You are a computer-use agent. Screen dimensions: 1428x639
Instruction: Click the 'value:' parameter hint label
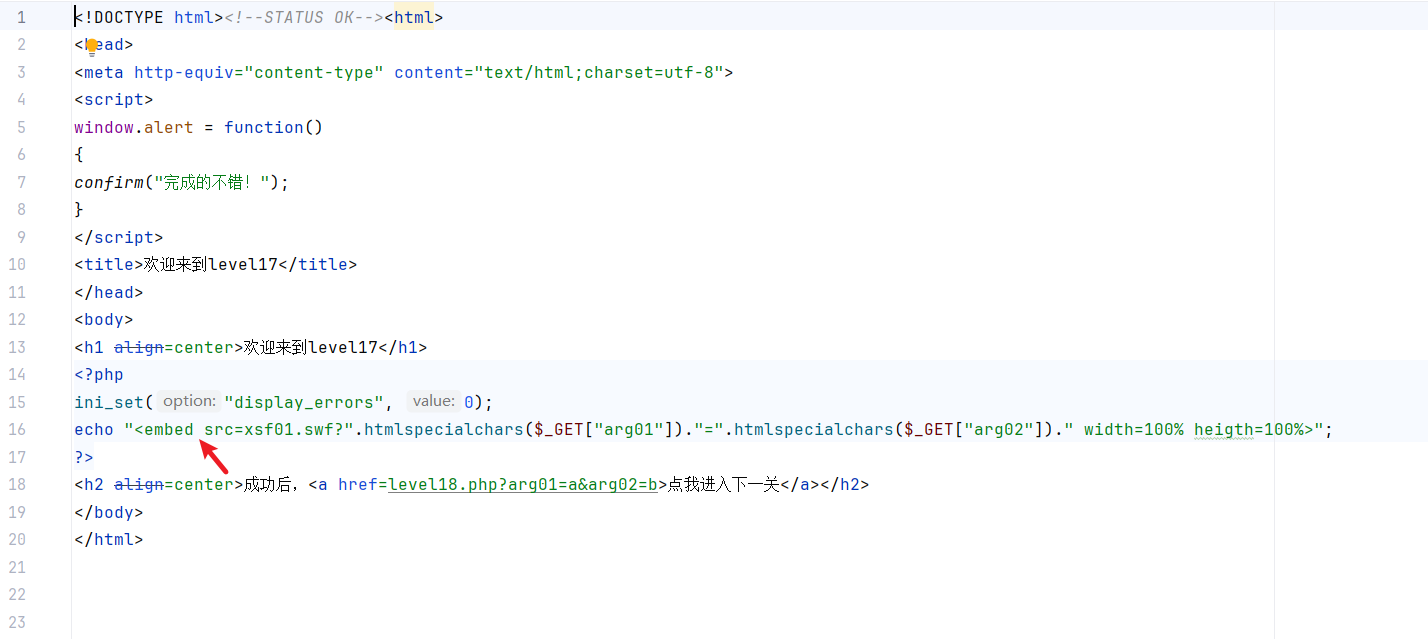[433, 401]
